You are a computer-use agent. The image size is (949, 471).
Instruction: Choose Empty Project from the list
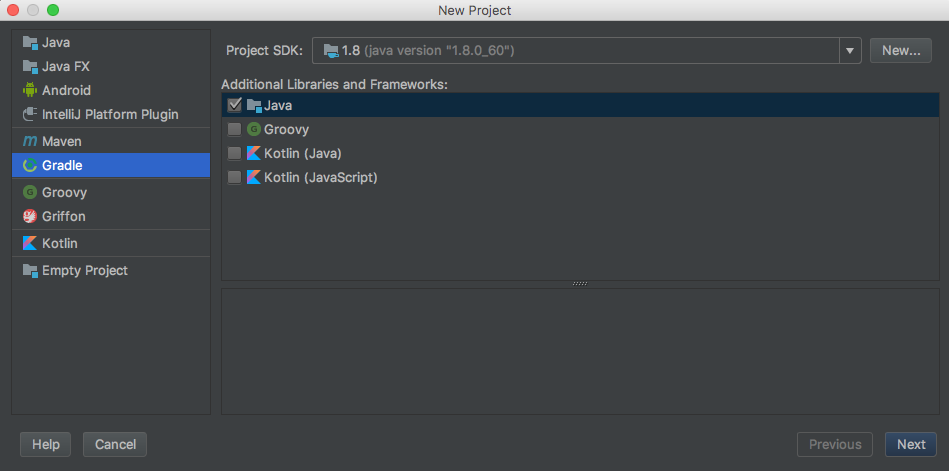84,271
